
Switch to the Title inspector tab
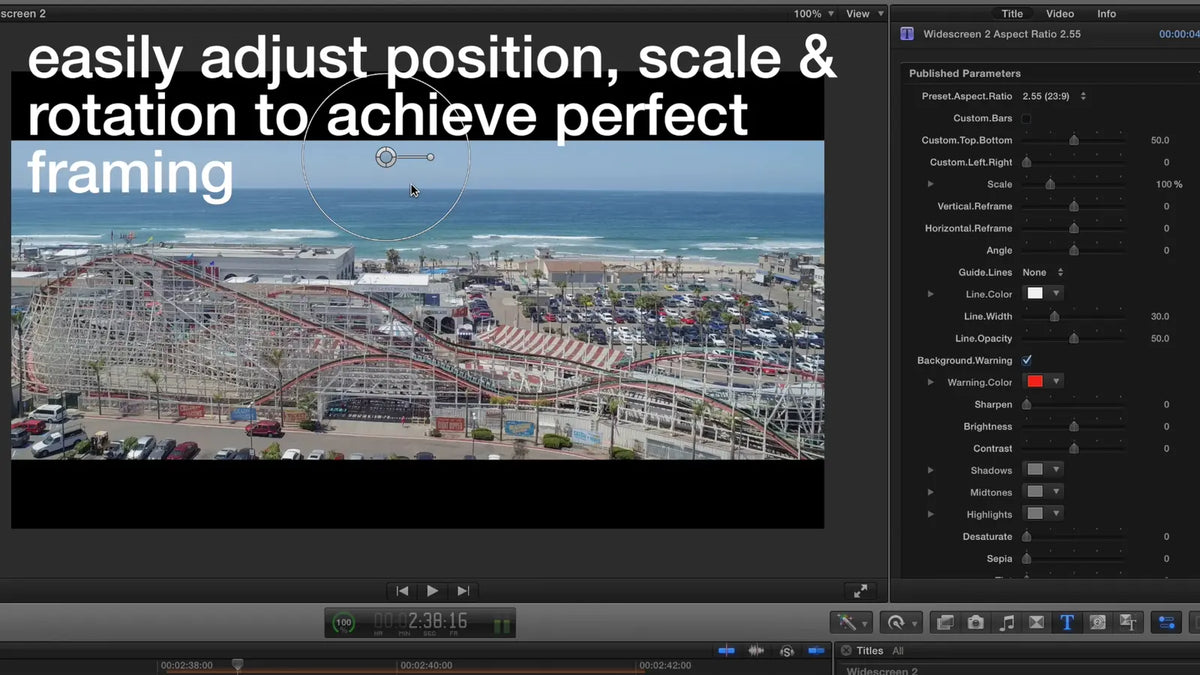(1013, 14)
